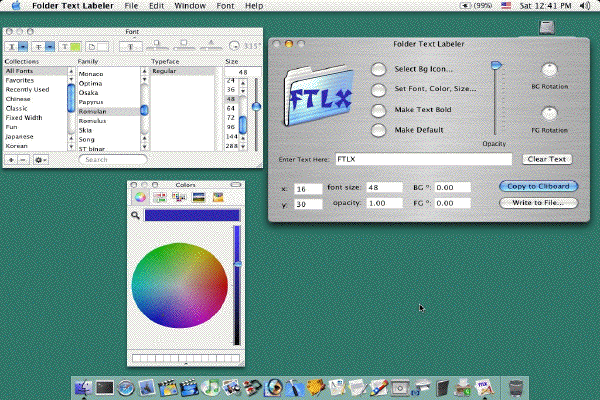Choose size 72 in the size list
Image resolution: width=600 pixels, height=400 pixels.
(x=231, y=118)
